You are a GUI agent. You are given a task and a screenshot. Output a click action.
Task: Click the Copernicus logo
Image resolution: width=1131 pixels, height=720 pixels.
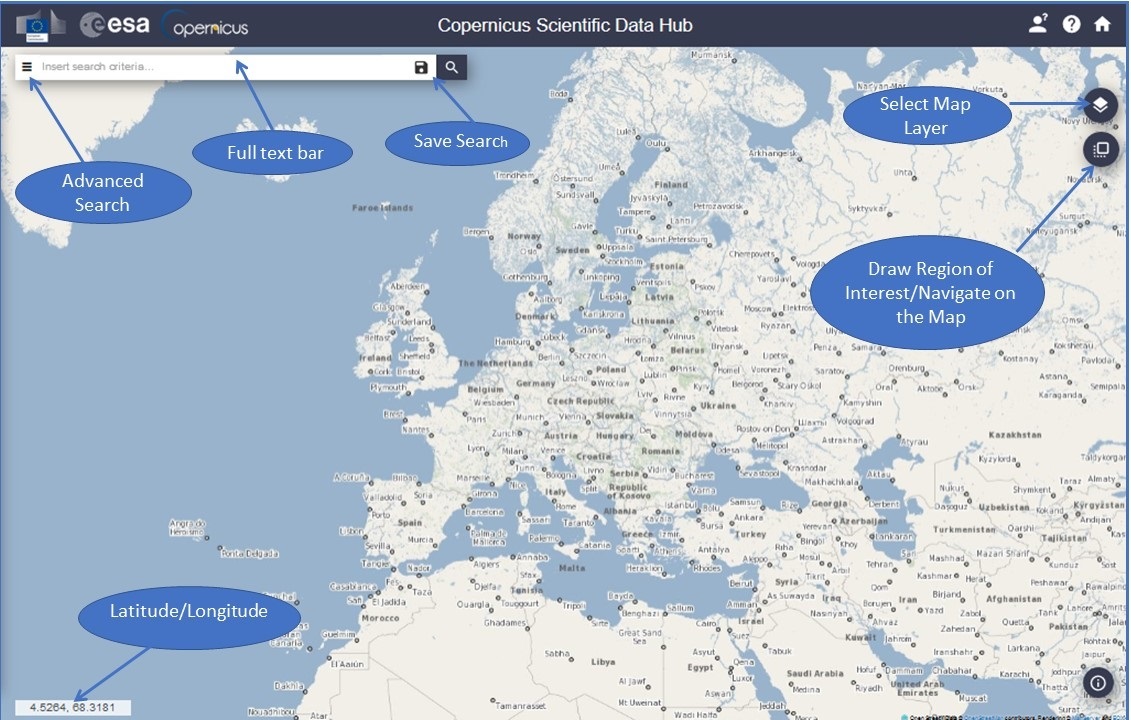point(205,25)
